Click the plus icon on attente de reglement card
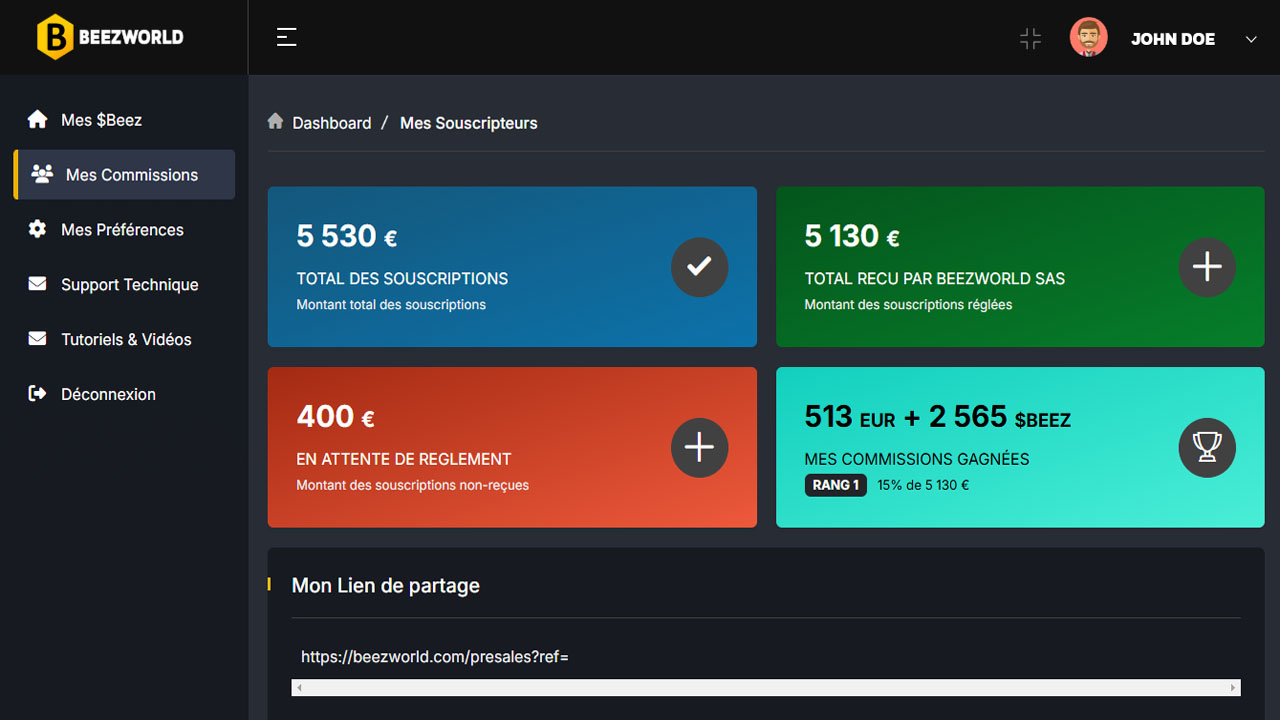 point(699,448)
